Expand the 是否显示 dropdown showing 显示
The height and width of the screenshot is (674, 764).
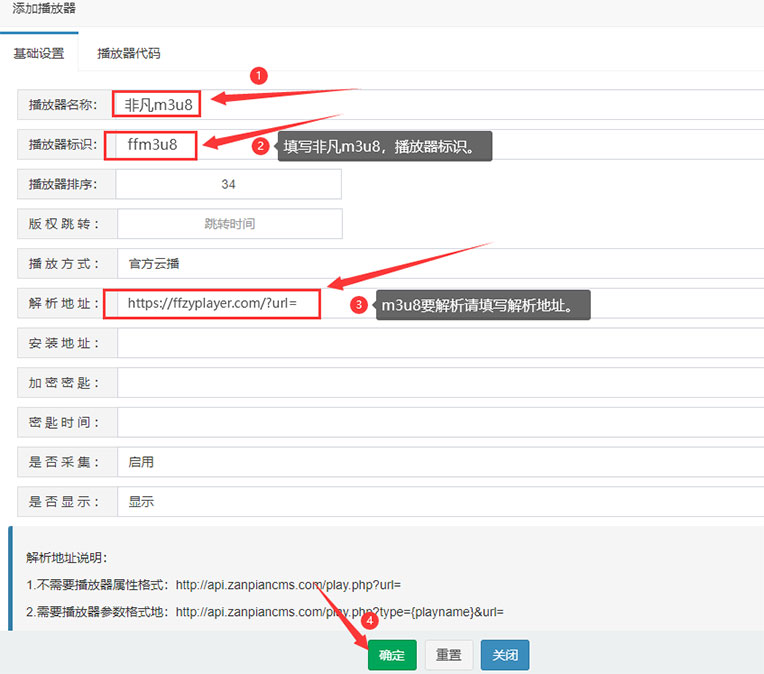[x=438, y=502]
